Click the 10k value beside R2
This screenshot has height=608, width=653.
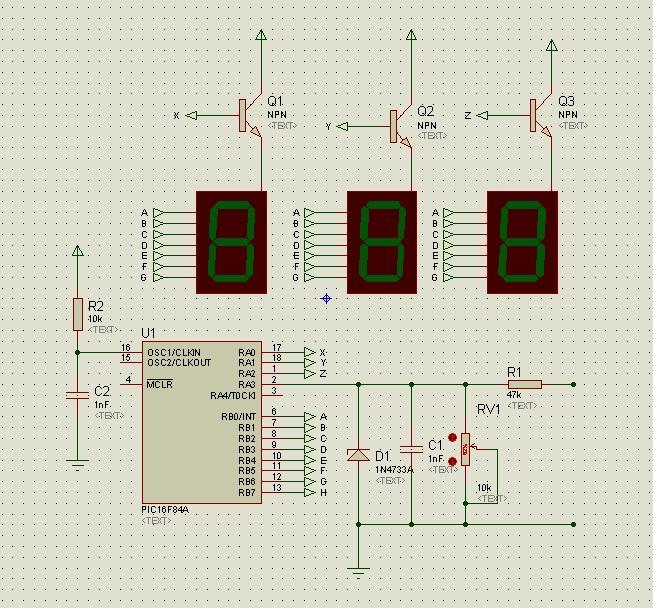click(95, 319)
